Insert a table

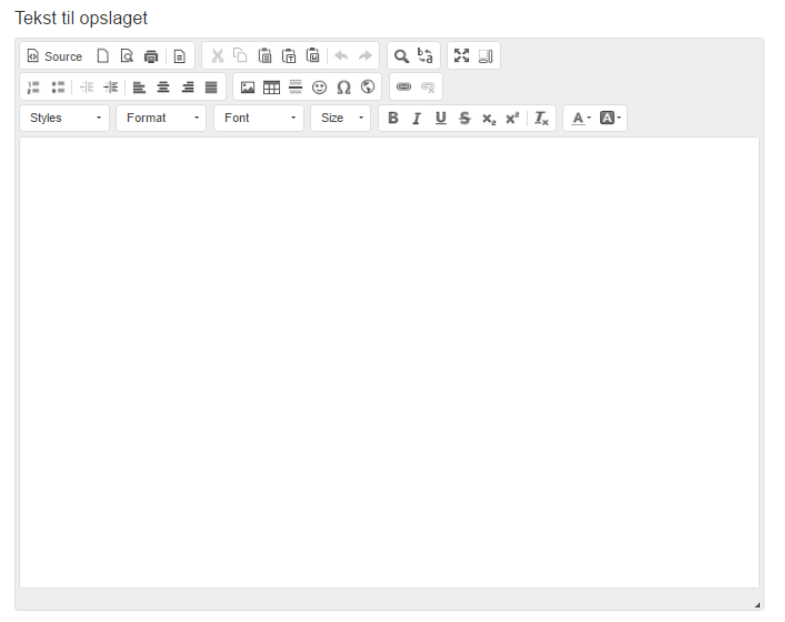tap(271, 87)
